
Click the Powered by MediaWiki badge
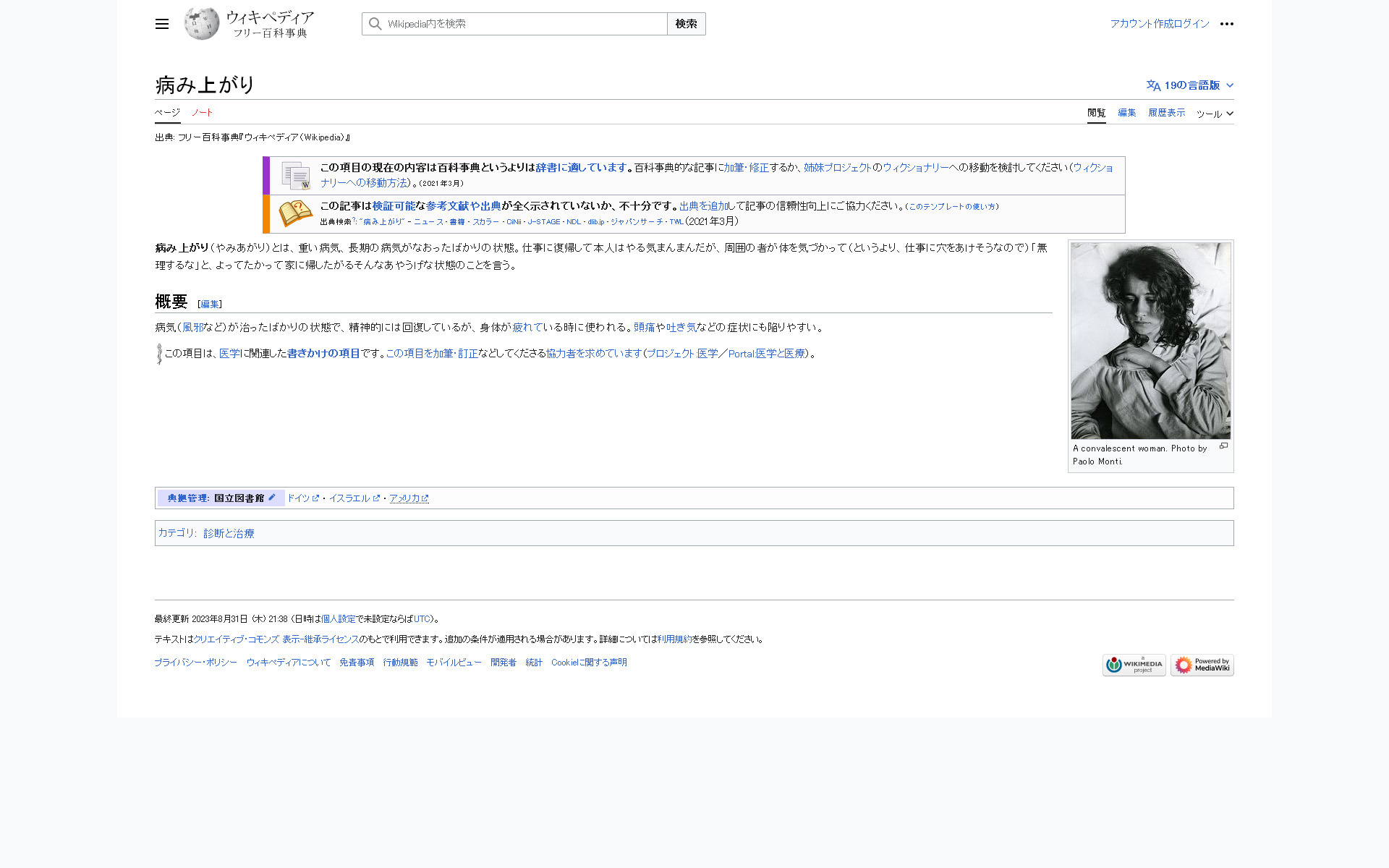[1202, 665]
